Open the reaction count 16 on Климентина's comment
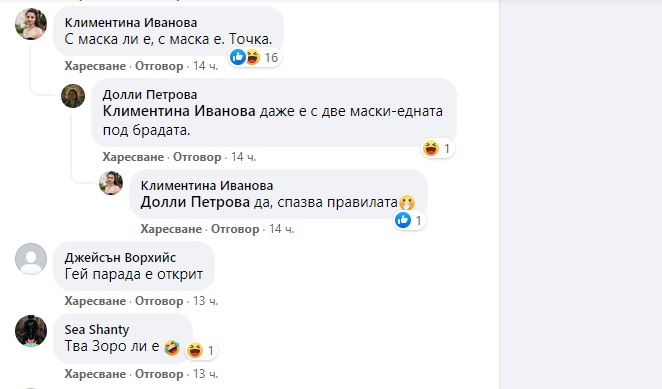This screenshot has height=389, width=662. coord(271,57)
